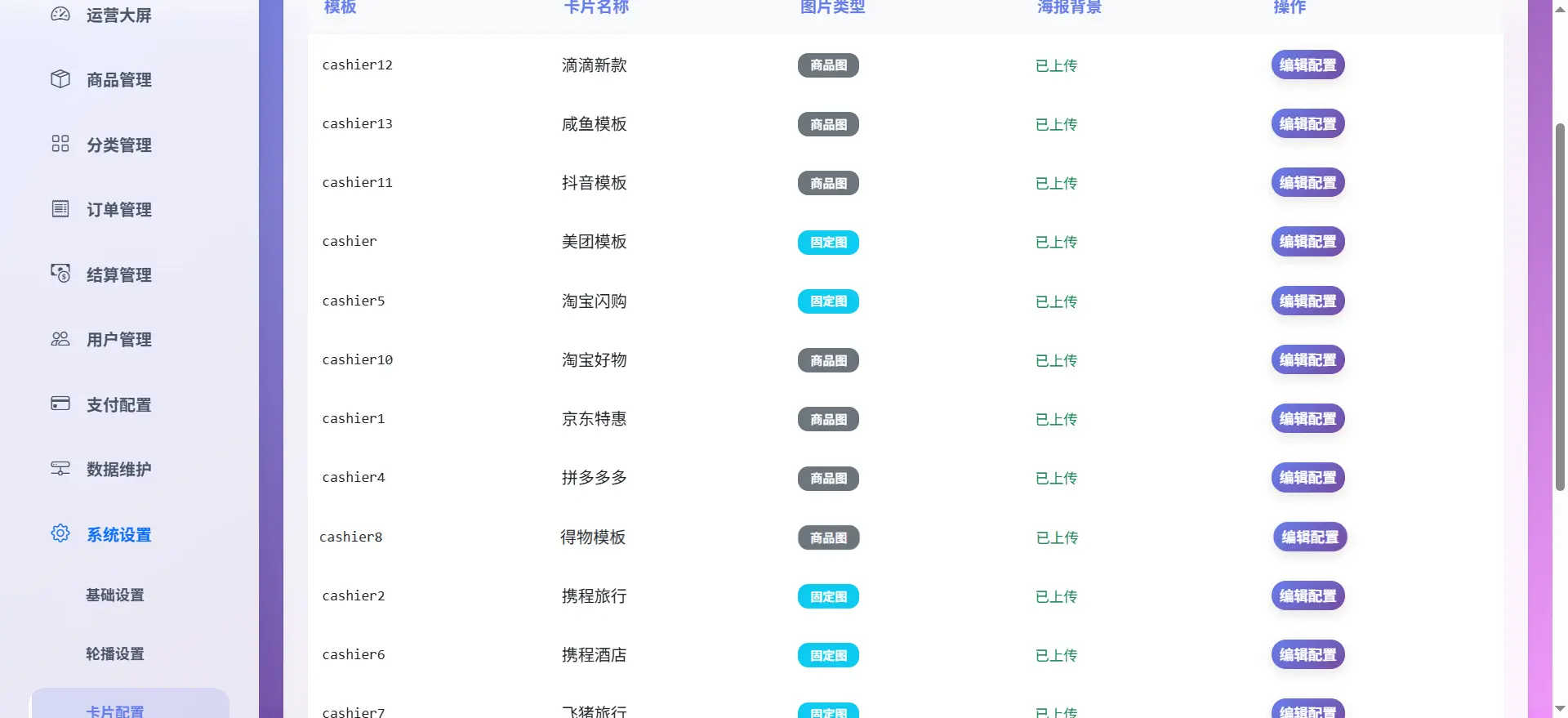Click the 分类管理 grid icon

pos(60,143)
